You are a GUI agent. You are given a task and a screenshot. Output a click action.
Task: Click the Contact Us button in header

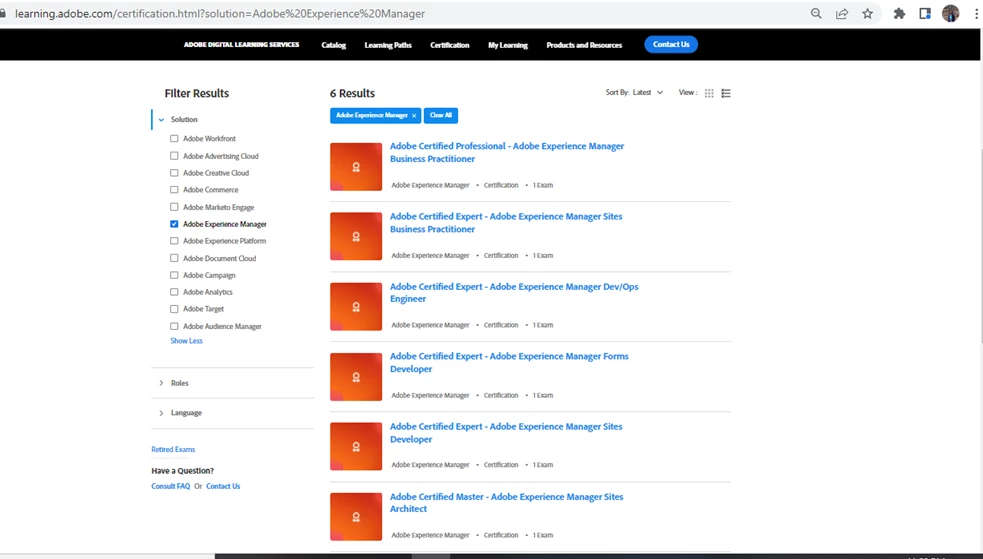tap(671, 44)
